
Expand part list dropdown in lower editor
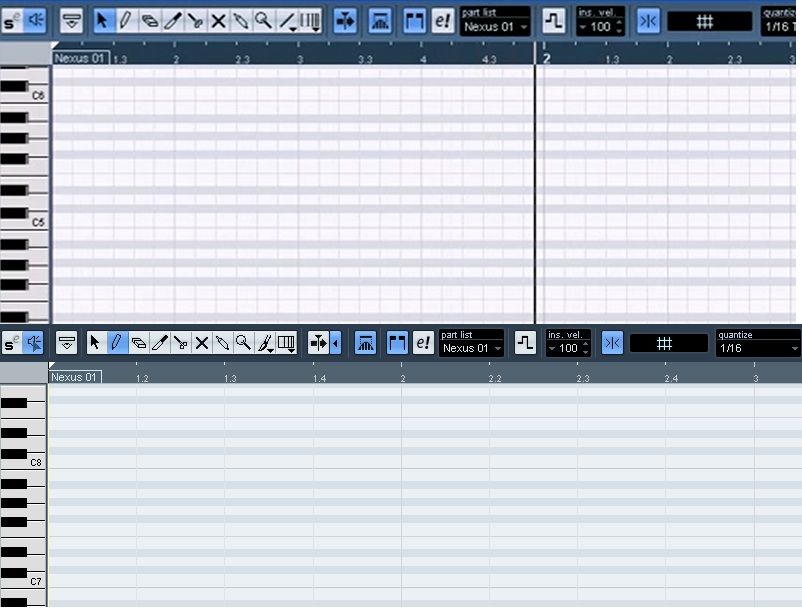(x=472, y=349)
